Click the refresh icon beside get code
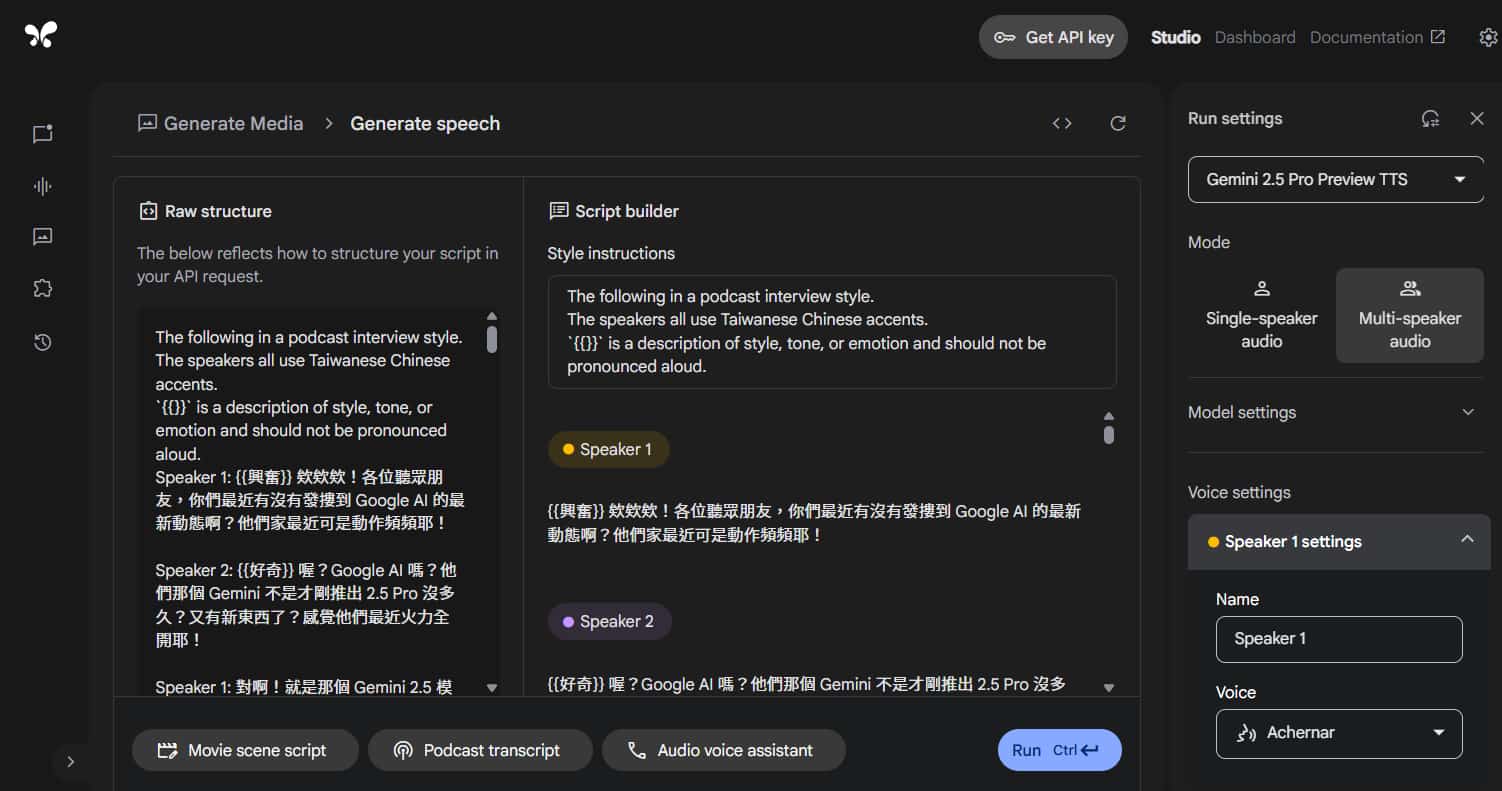 click(1118, 123)
